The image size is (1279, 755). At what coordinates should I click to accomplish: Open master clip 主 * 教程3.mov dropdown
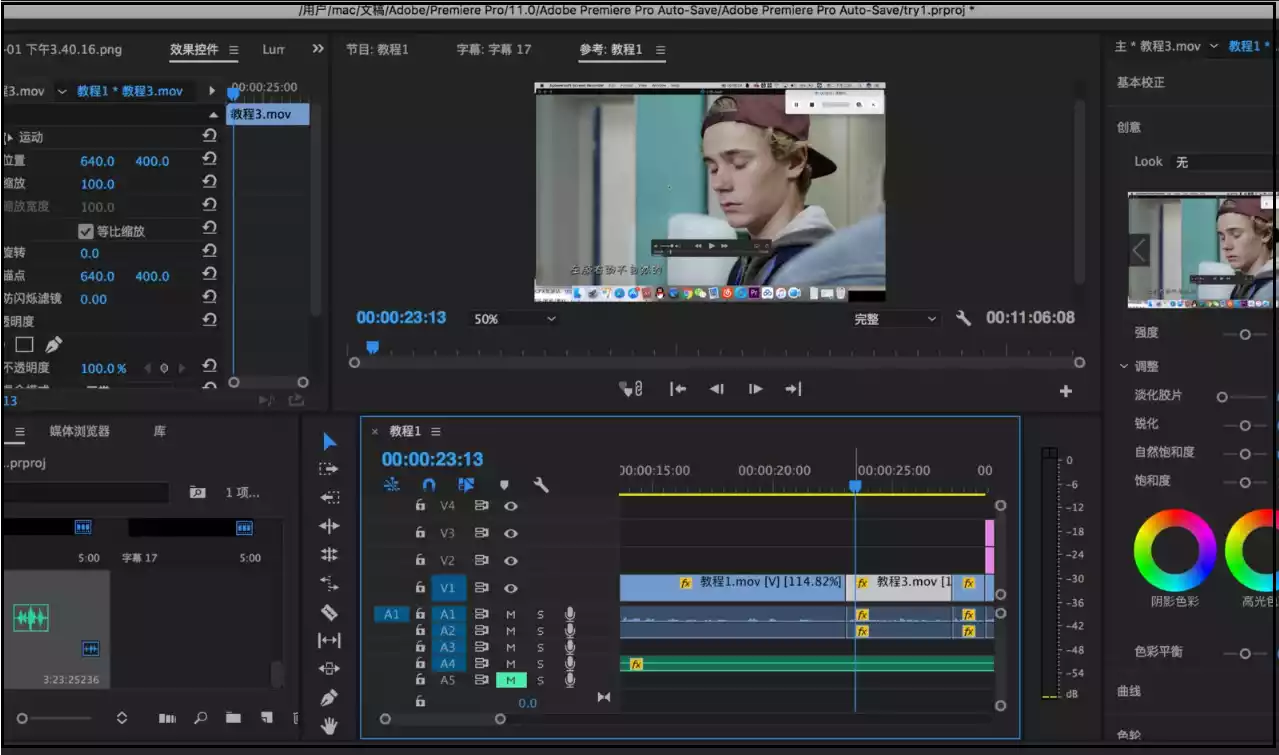(1214, 46)
